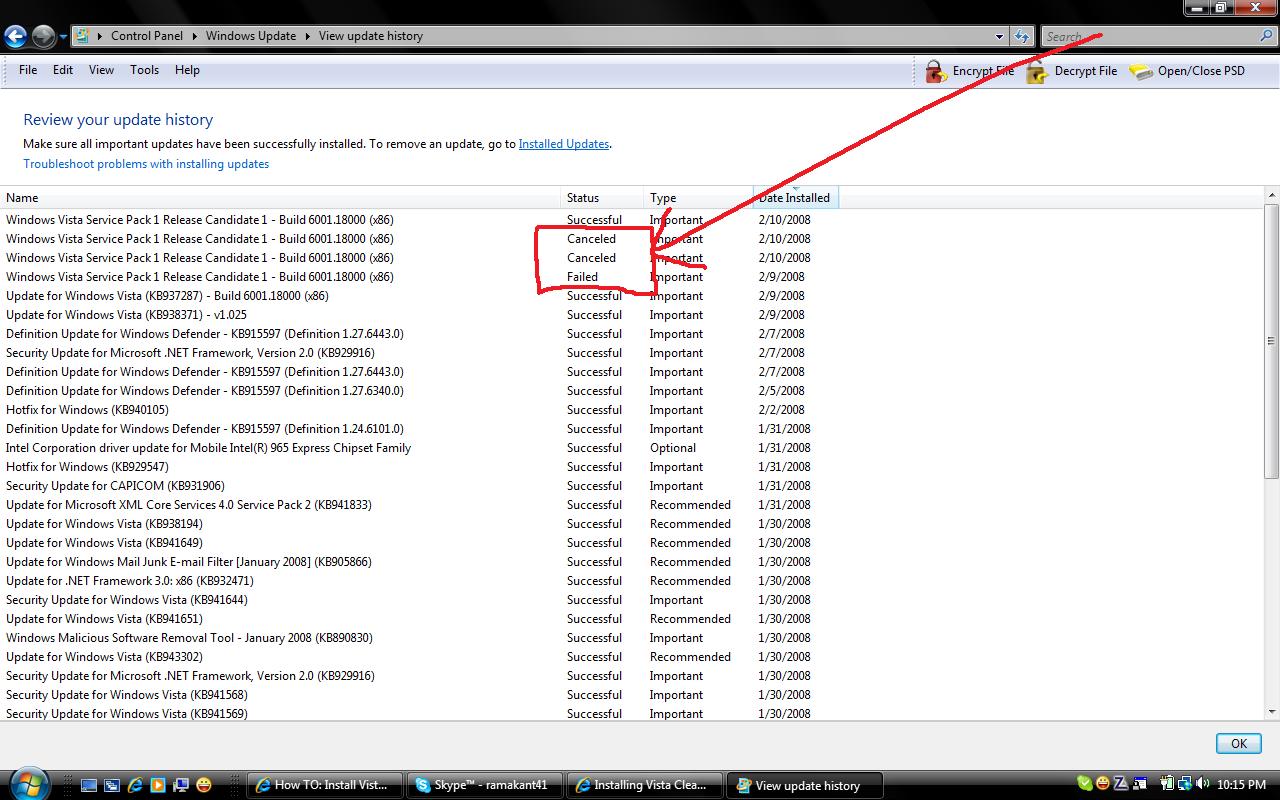1280x800 pixels.
Task: Open the Tools menu
Action: point(144,70)
